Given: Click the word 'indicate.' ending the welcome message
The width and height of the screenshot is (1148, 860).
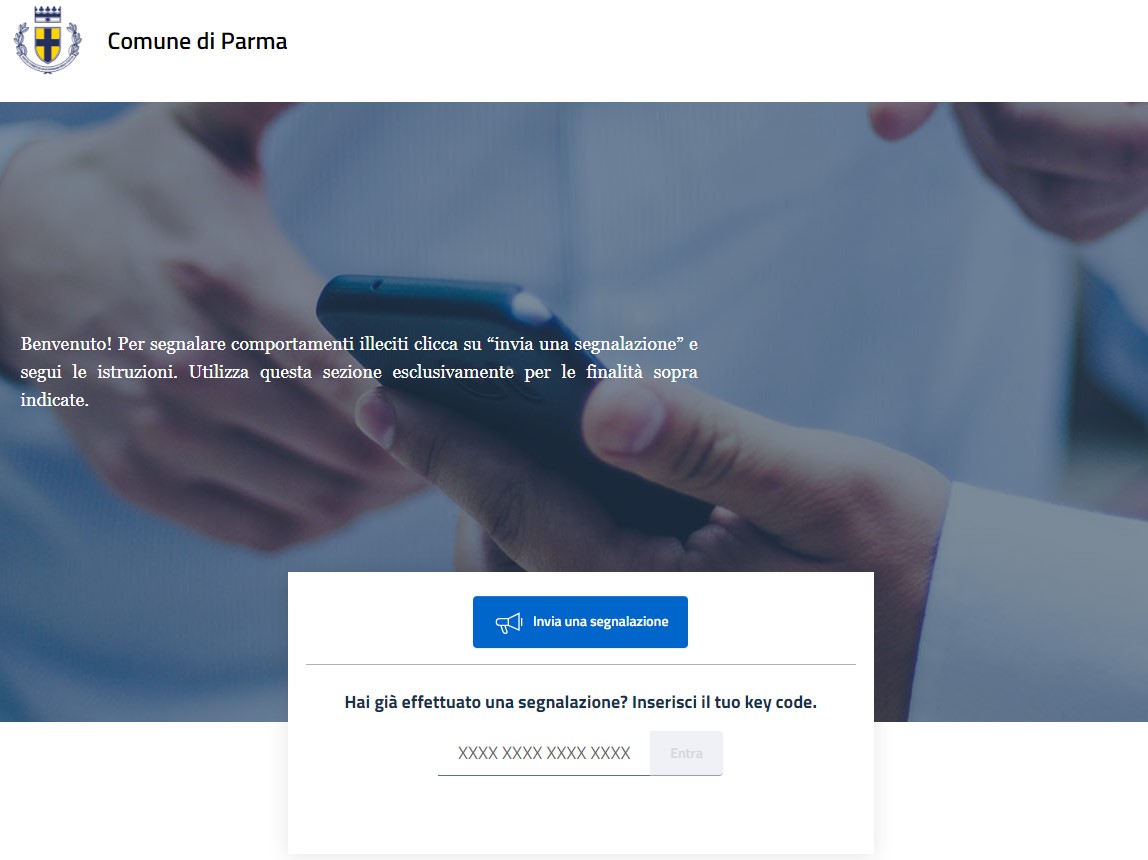Looking at the screenshot, I should tap(54, 400).
